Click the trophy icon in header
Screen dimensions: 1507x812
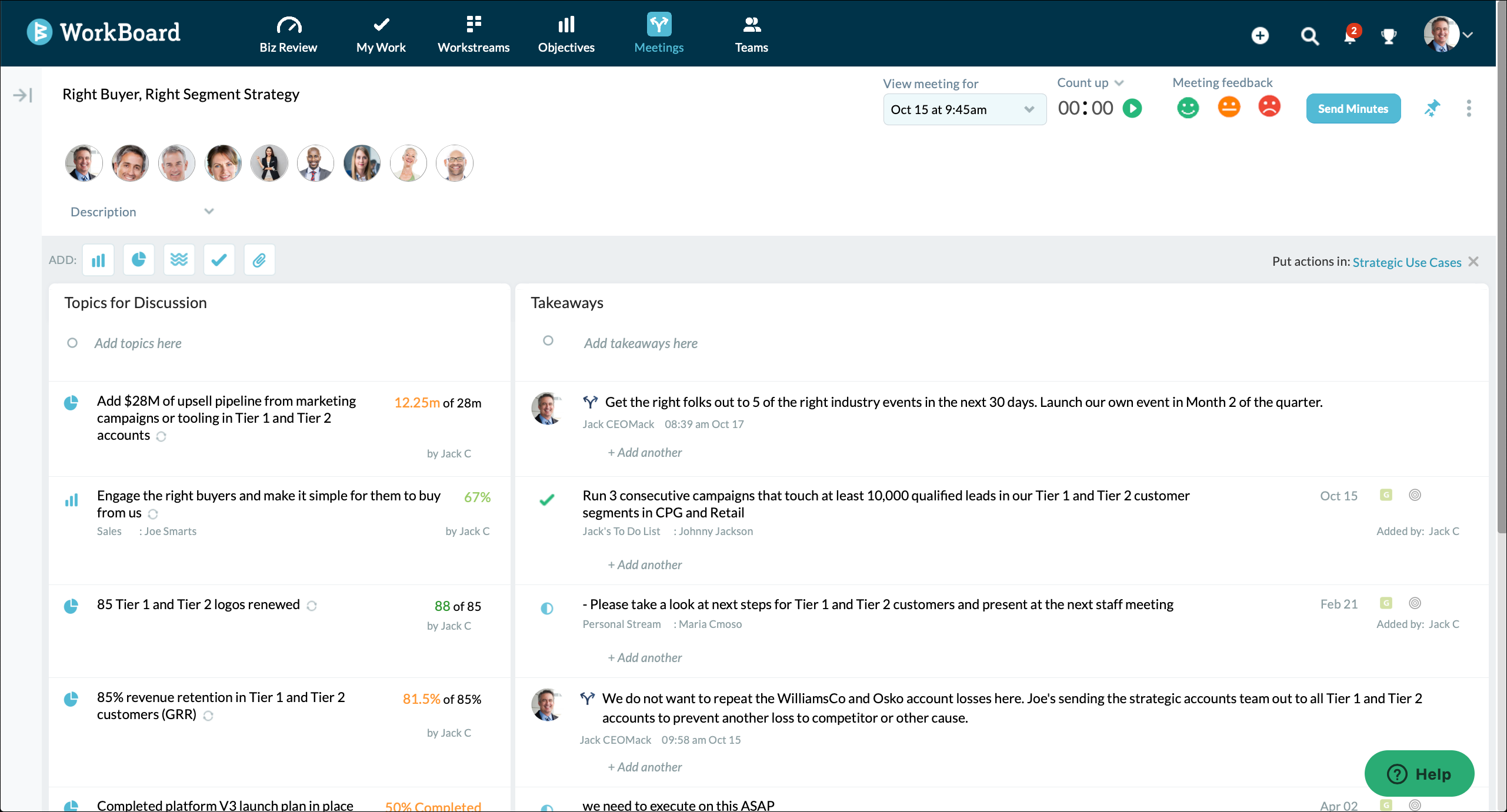(x=1389, y=36)
